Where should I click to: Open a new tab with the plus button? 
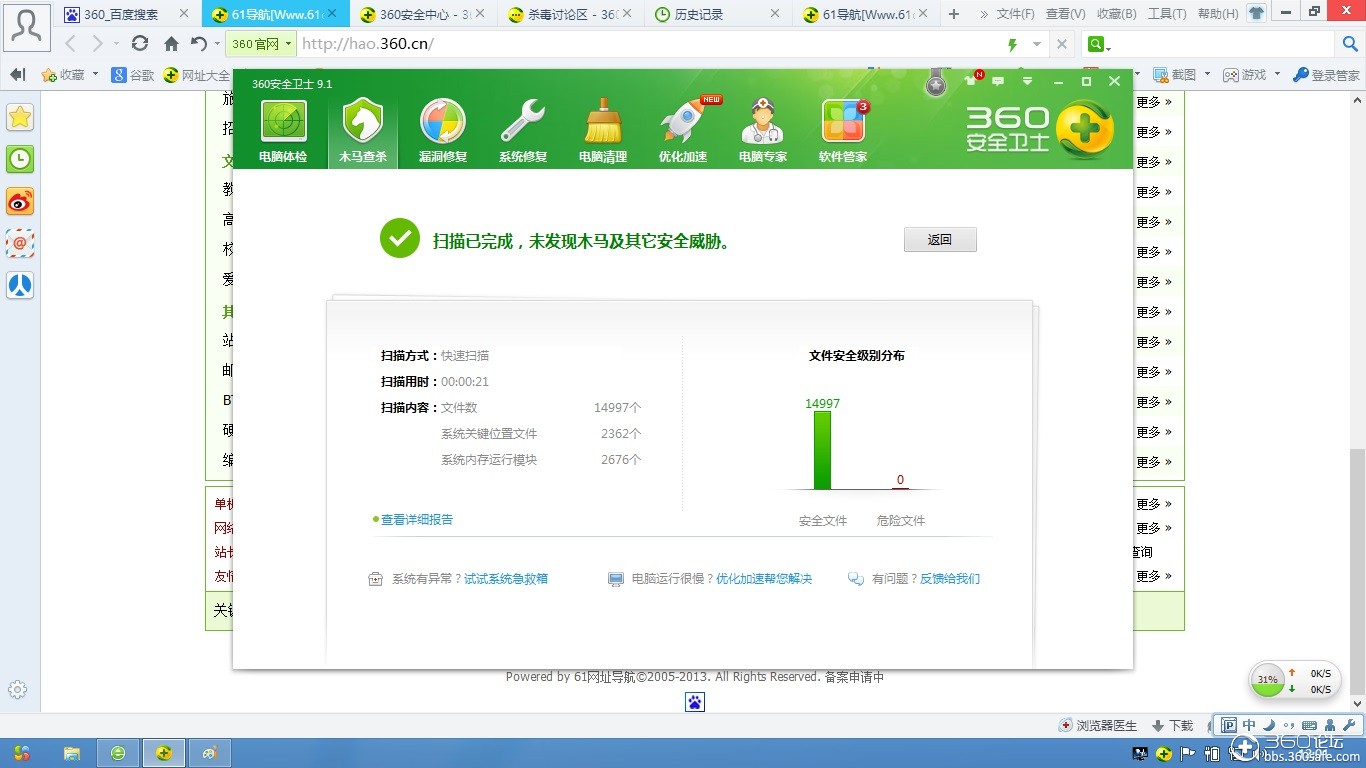point(954,14)
